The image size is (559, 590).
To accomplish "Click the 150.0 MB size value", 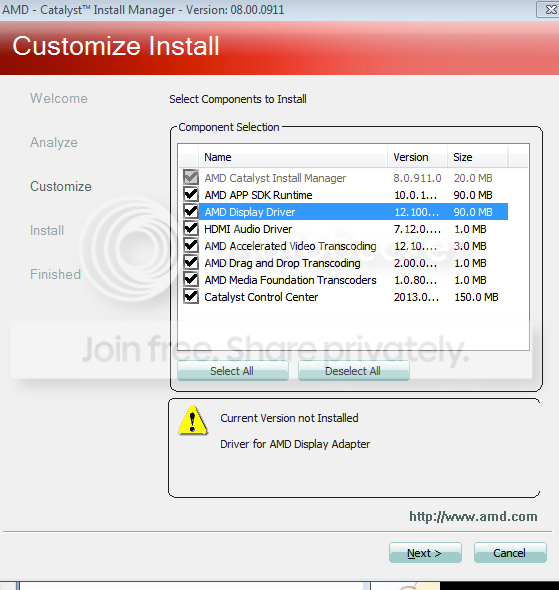I will pos(476,297).
